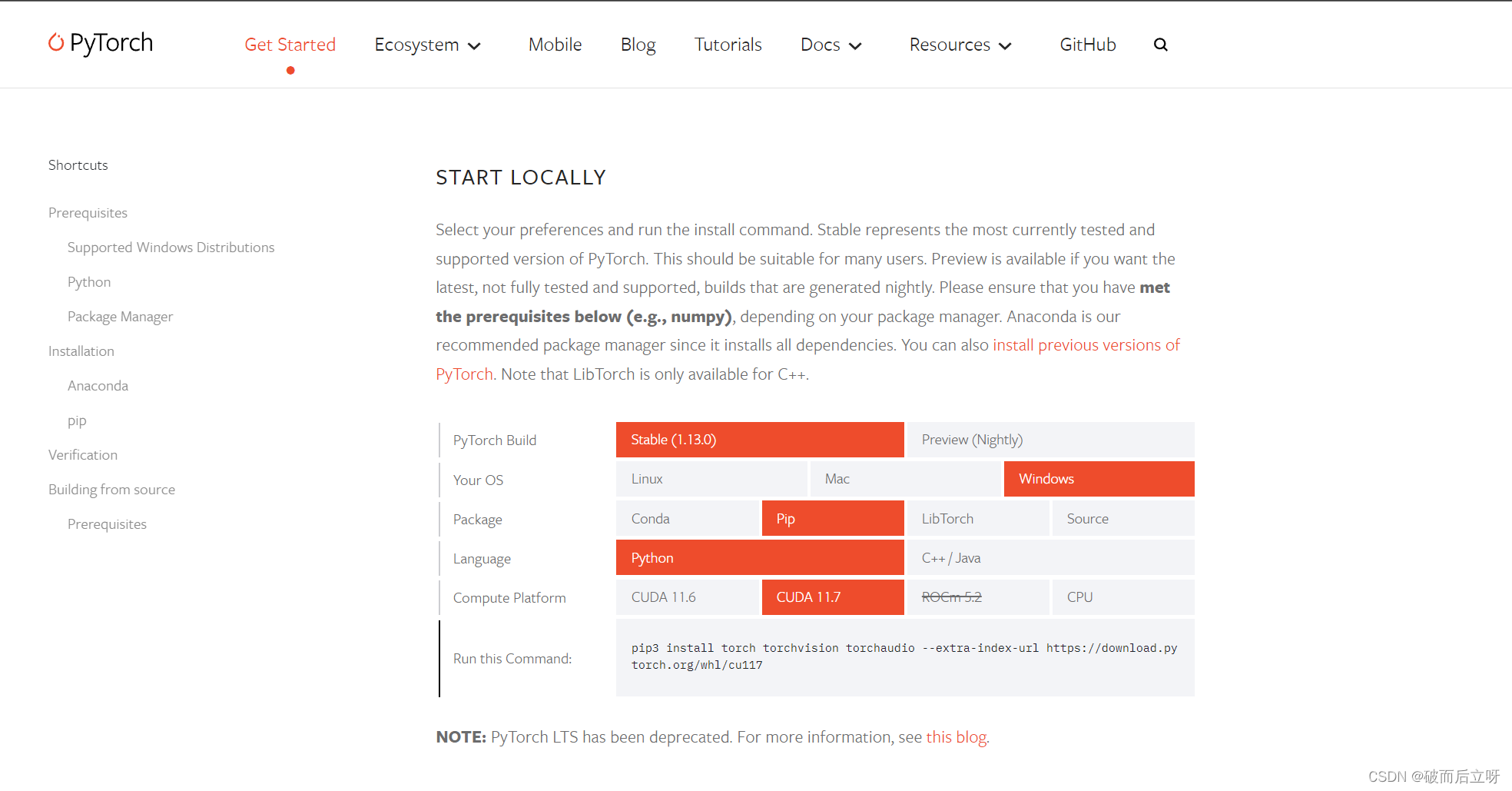Screen dimensions: 1512x791
Task: Select the Pip package option
Action: click(833, 519)
